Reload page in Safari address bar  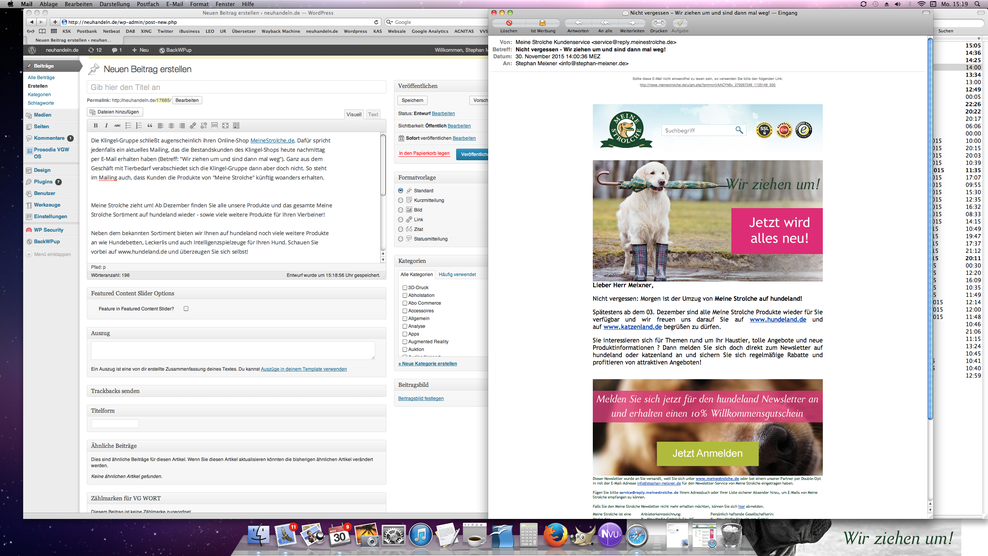pos(376,22)
